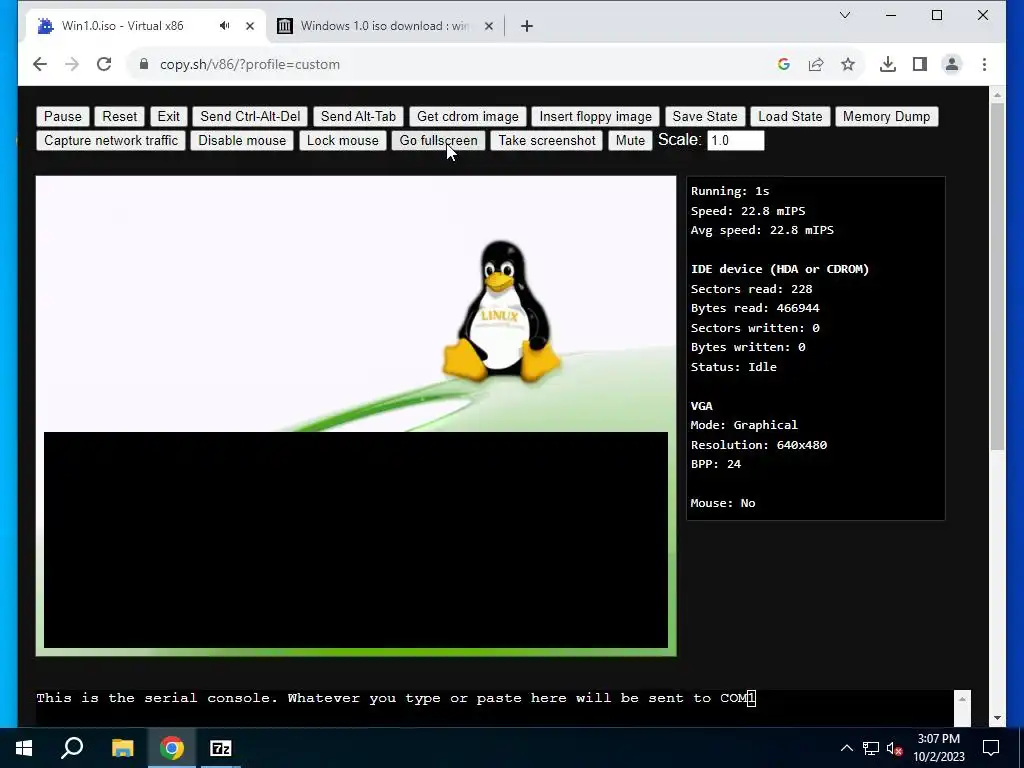Show hidden system tray icons
The width and height of the screenshot is (1024, 768).
coord(846,748)
